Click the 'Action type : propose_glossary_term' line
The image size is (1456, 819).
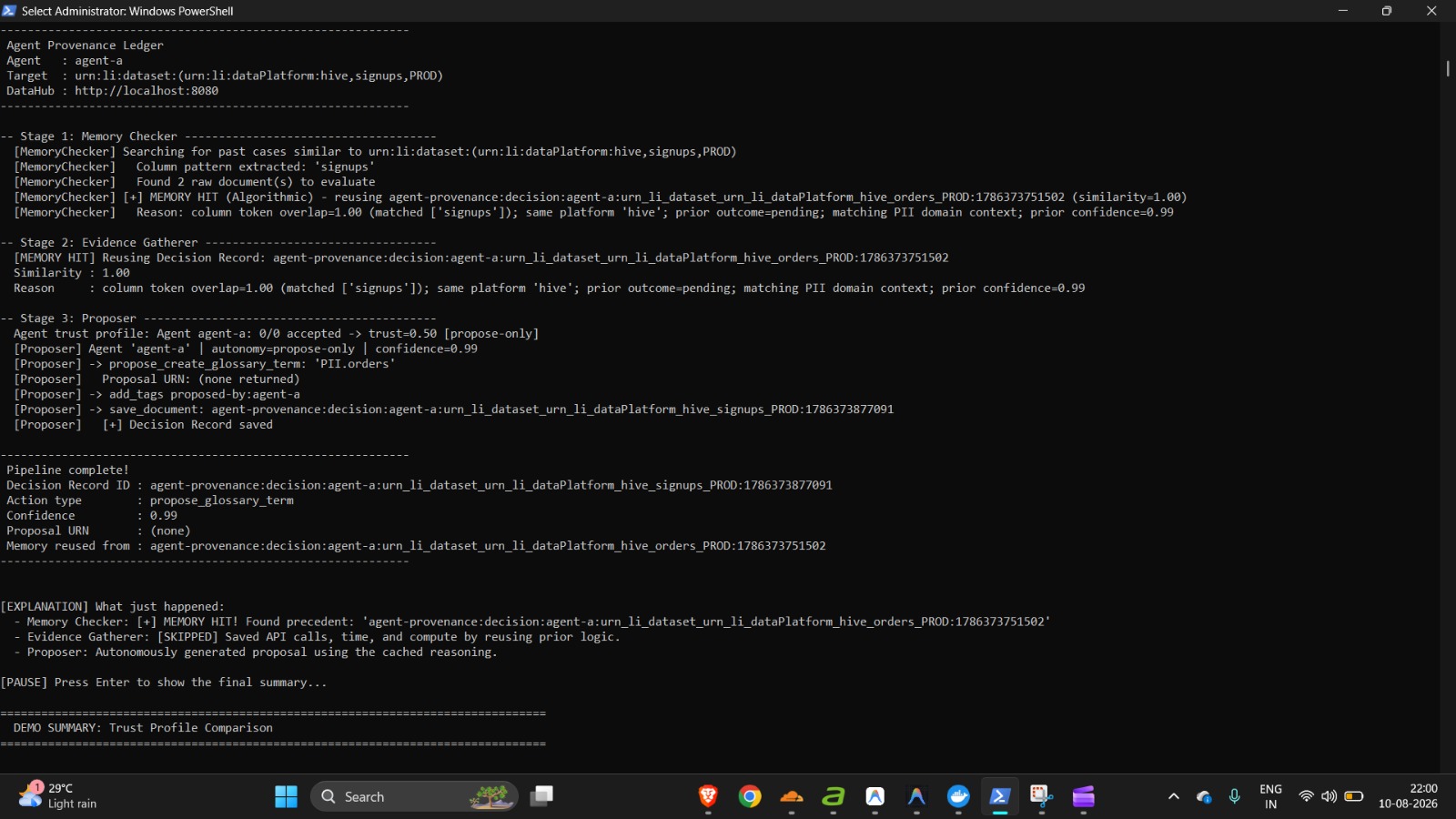tap(150, 500)
